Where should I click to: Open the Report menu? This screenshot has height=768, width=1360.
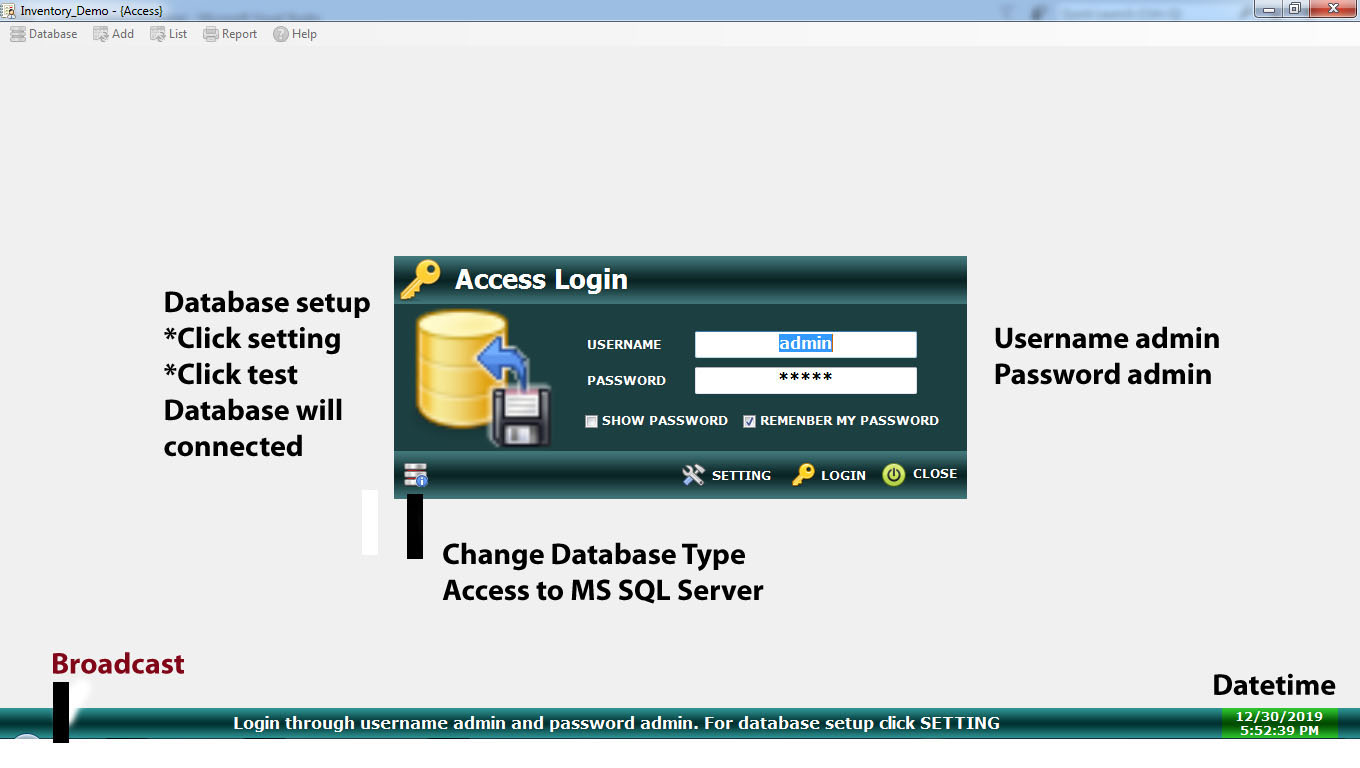[230, 33]
